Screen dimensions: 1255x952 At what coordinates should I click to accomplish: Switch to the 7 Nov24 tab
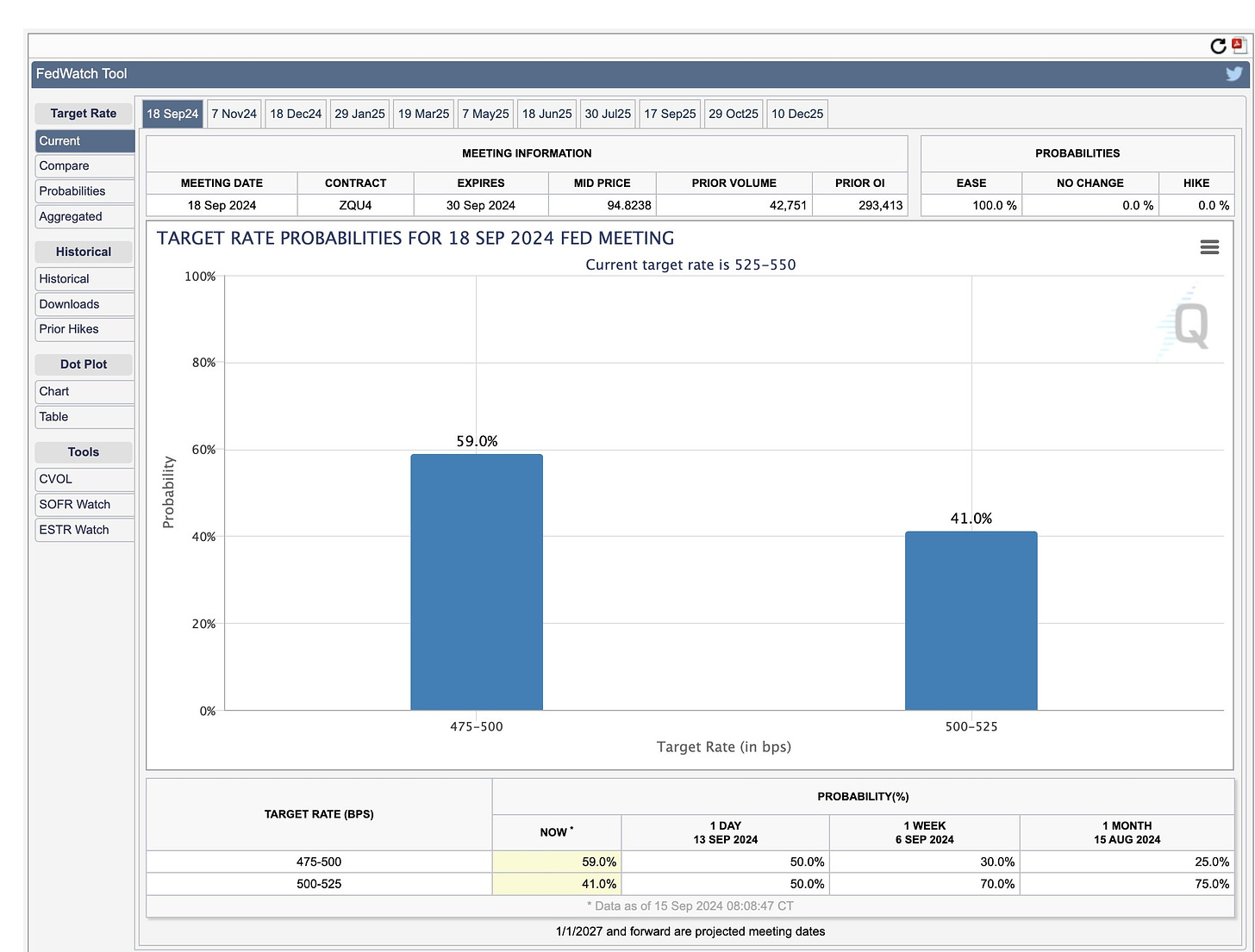[234, 114]
